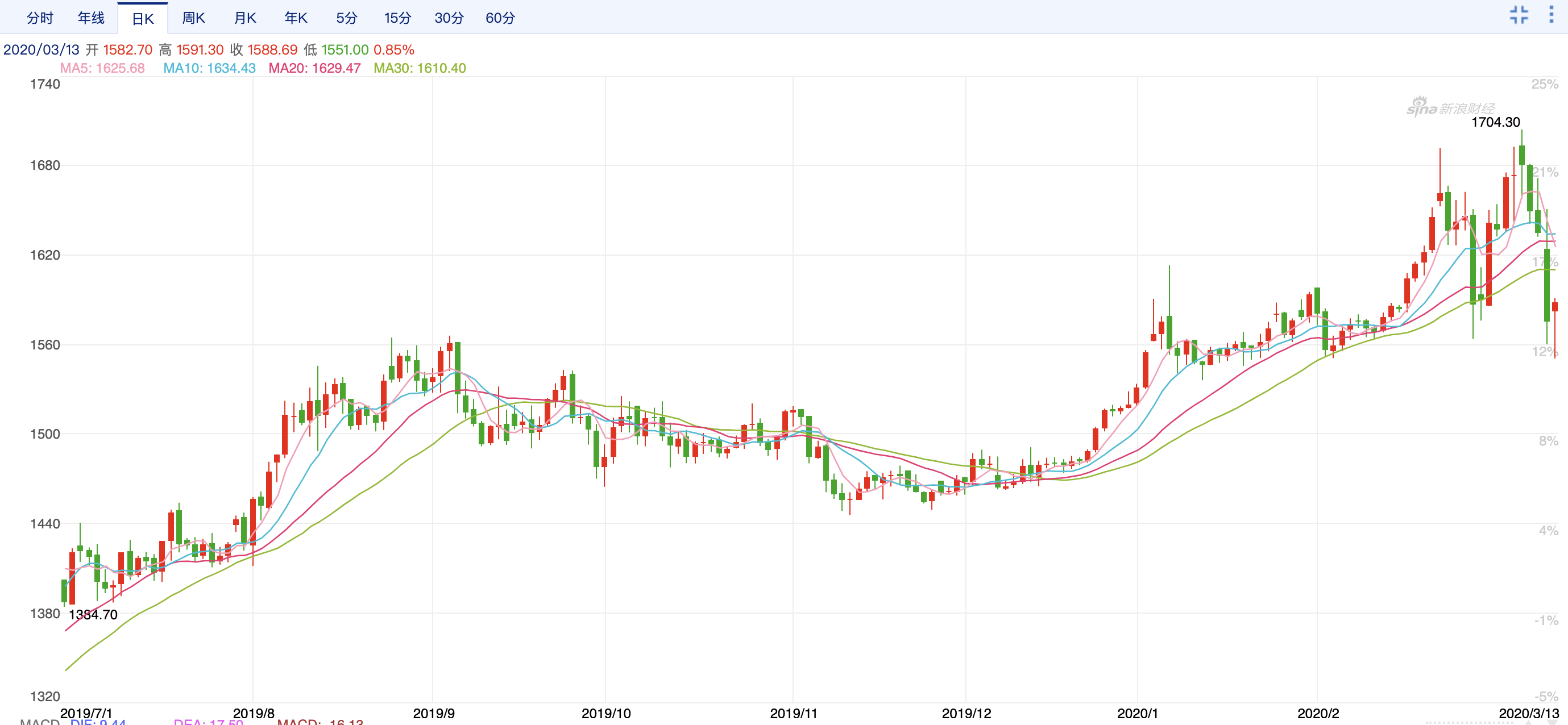Select the 日K daily candlestick tab

(143, 19)
